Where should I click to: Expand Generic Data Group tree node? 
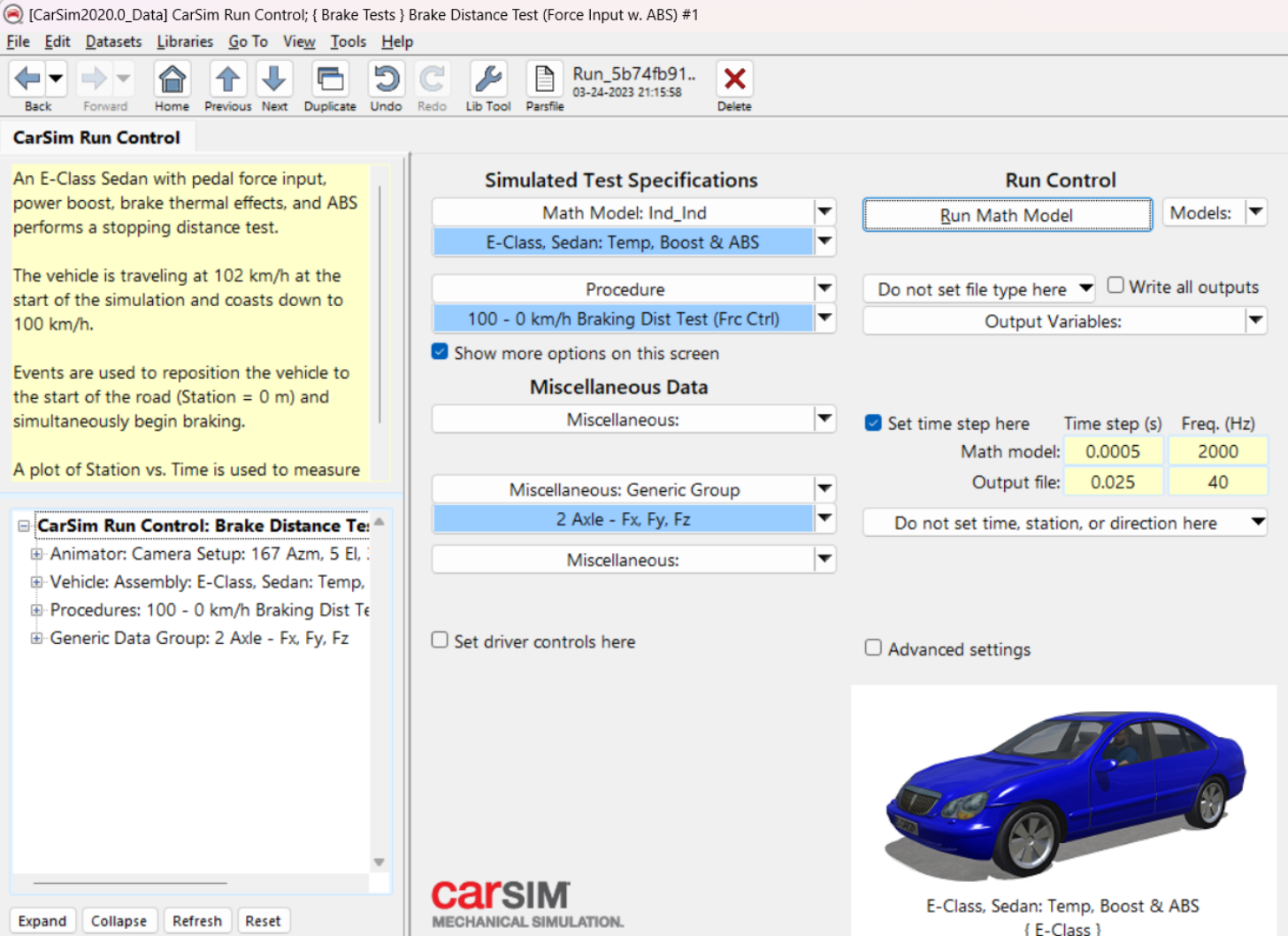(36, 639)
